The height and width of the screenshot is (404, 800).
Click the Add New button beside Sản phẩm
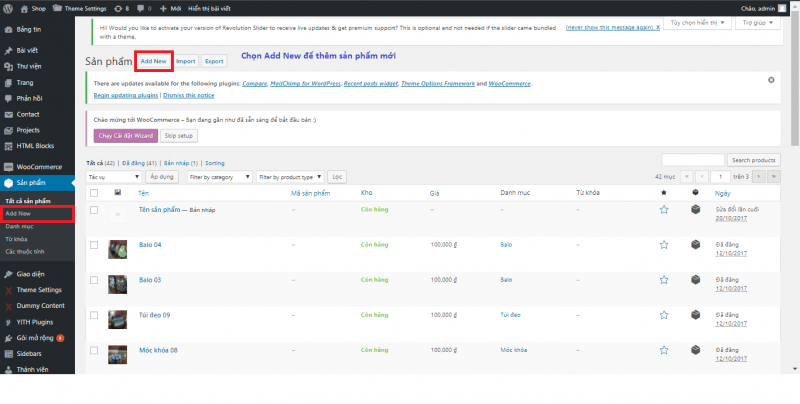[x=153, y=61]
